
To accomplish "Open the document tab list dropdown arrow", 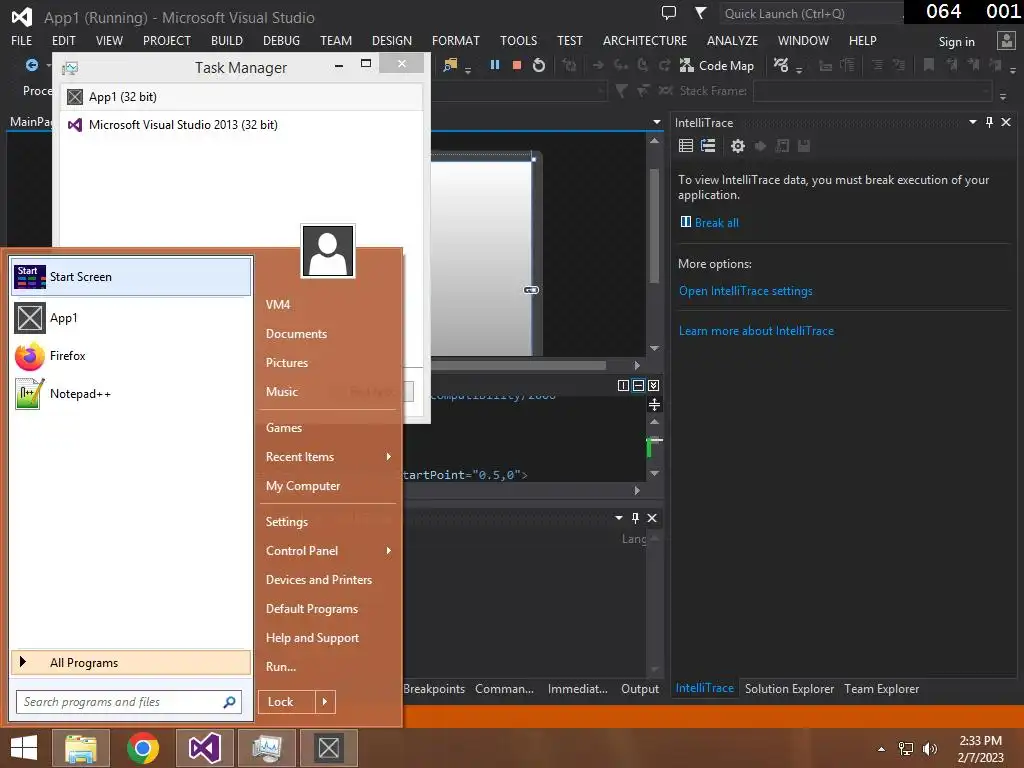I will pyautogui.click(x=656, y=122).
